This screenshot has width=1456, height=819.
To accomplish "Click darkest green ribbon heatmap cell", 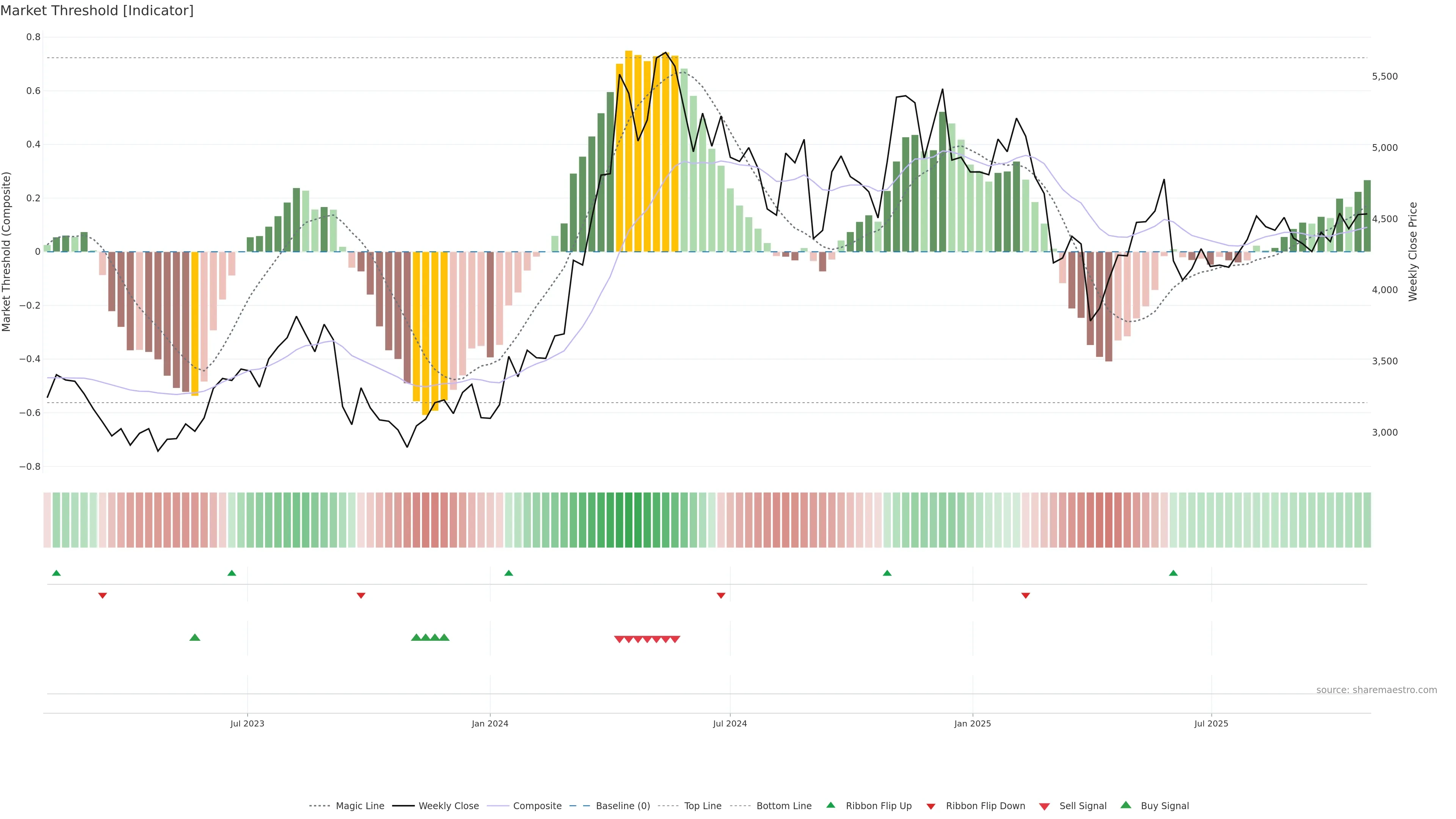I will [x=629, y=520].
